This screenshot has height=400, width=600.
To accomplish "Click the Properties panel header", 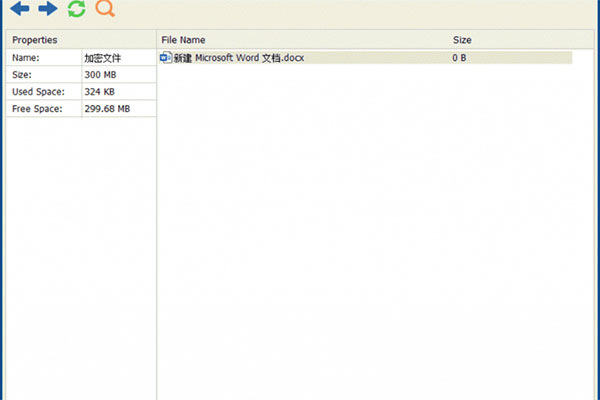I will (x=34, y=40).
